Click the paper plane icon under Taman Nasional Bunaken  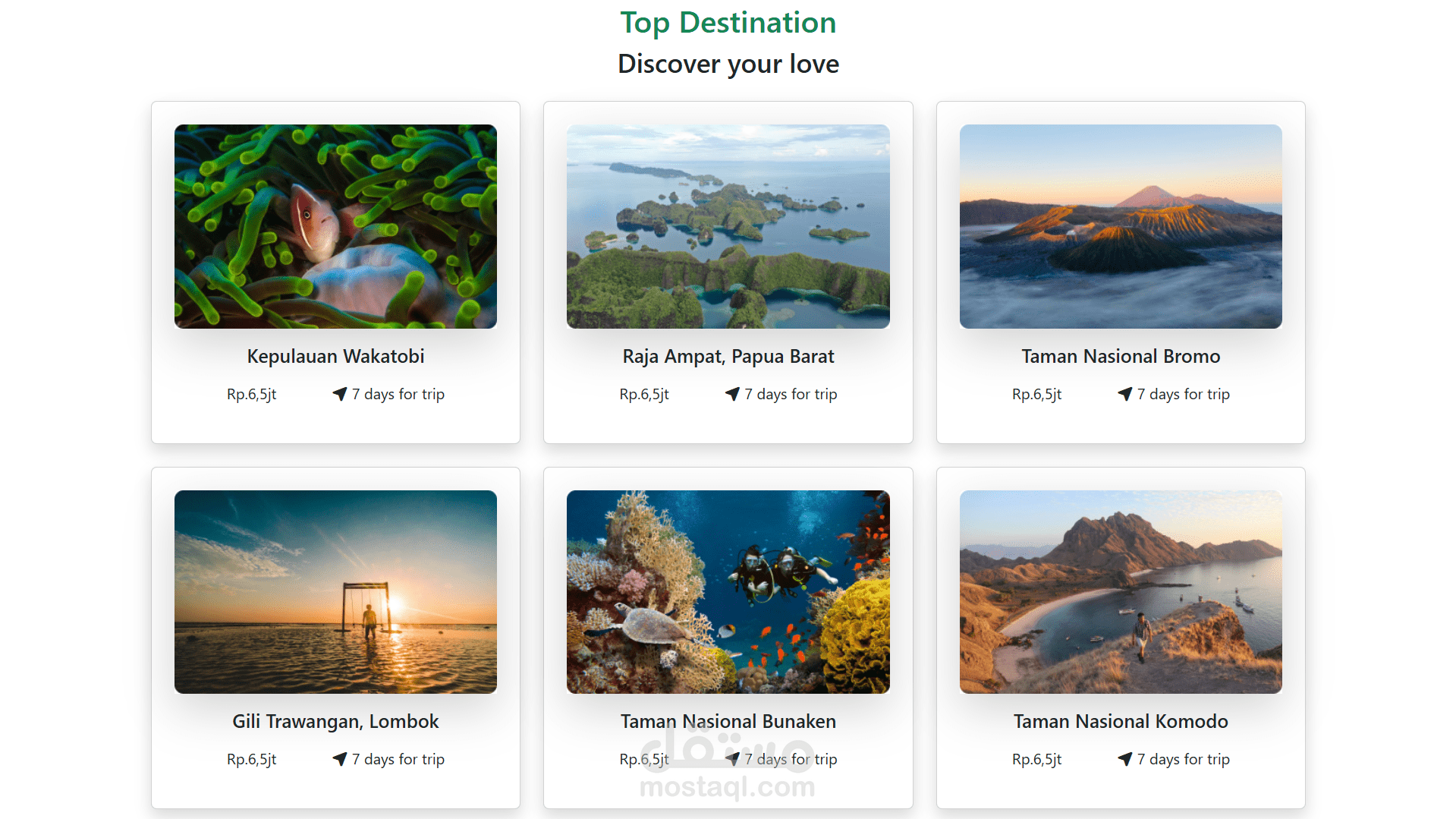pyautogui.click(x=732, y=759)
